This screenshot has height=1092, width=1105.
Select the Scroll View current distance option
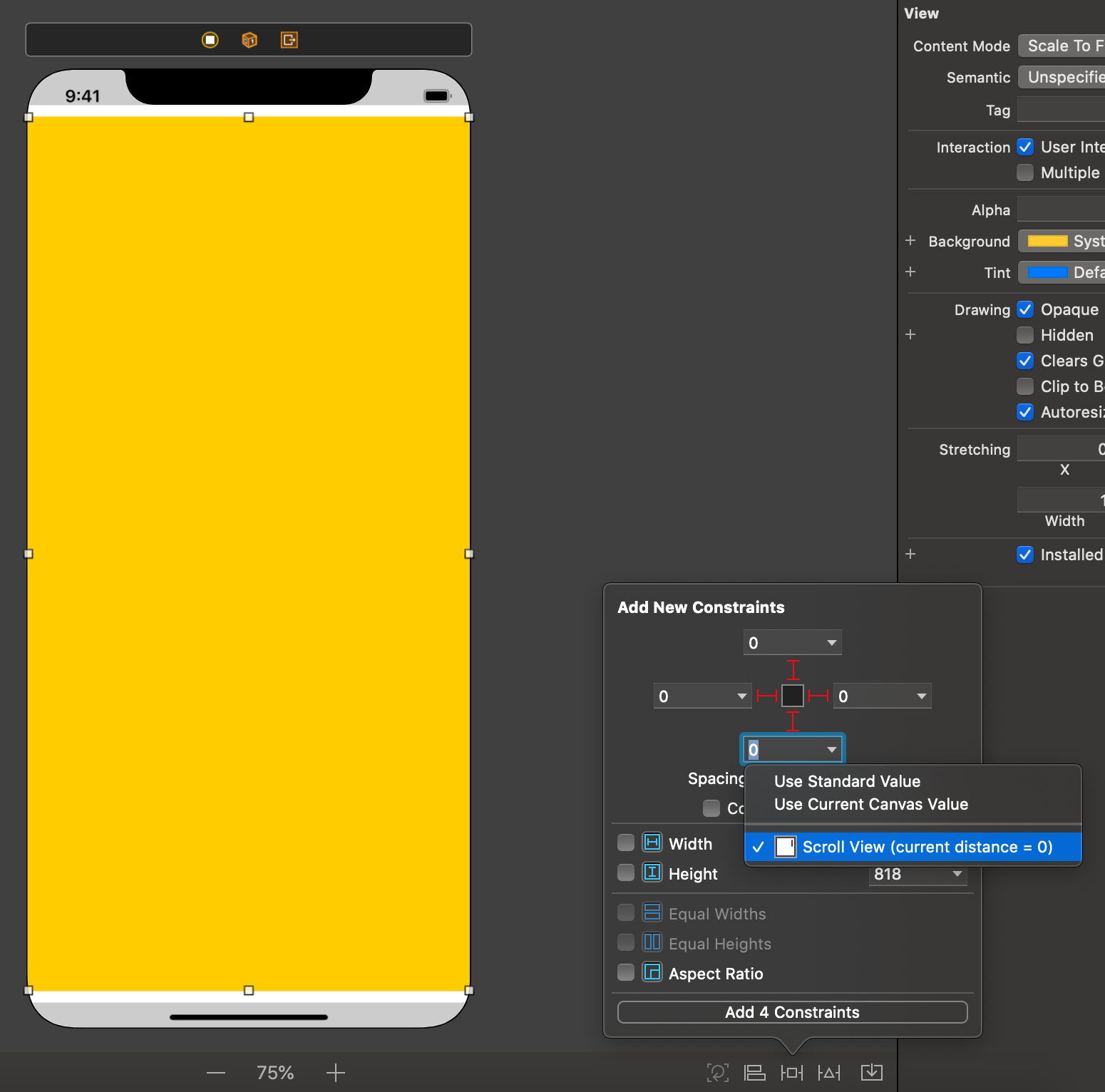click(913, 847)
